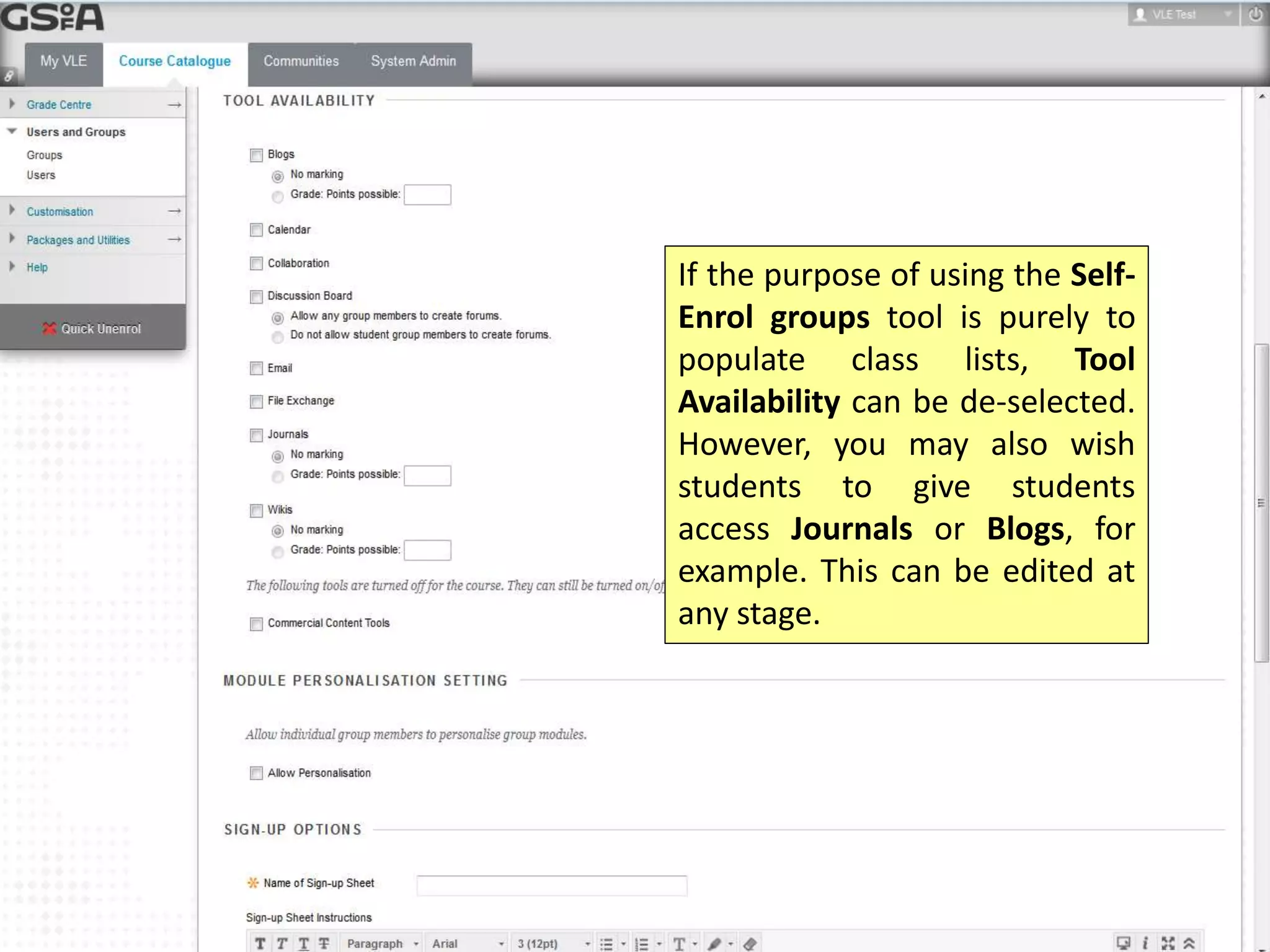The width and height of the screenshot is (1270, 952).
Task: Click the strikethrough text formatting icon
Action: [324, 943]
